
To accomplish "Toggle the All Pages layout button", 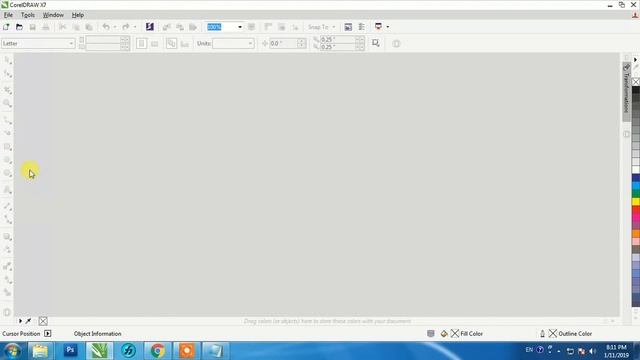I will click(x=171, y=44).
